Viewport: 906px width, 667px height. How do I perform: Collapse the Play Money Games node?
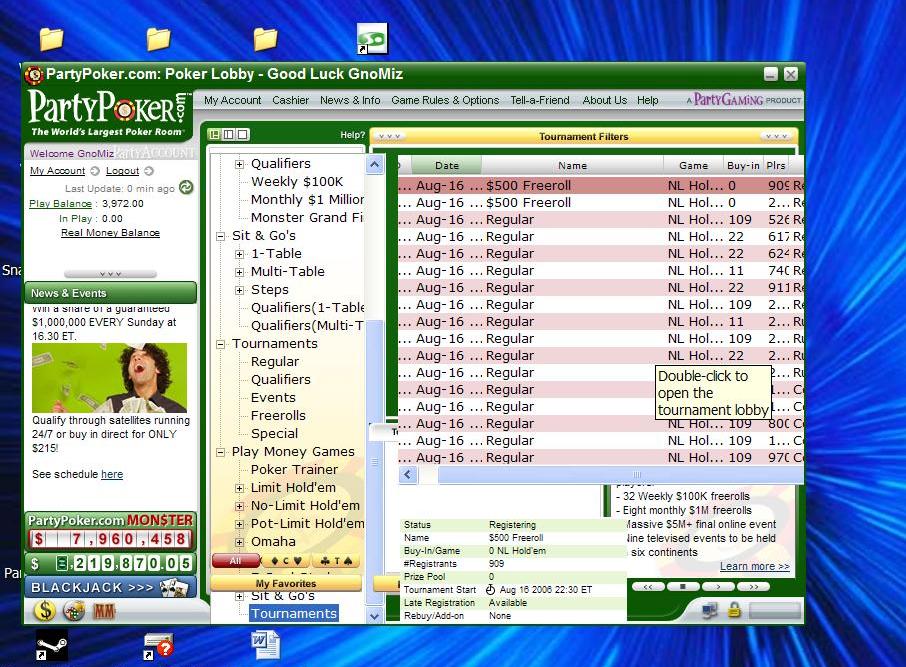pos(220,453)
